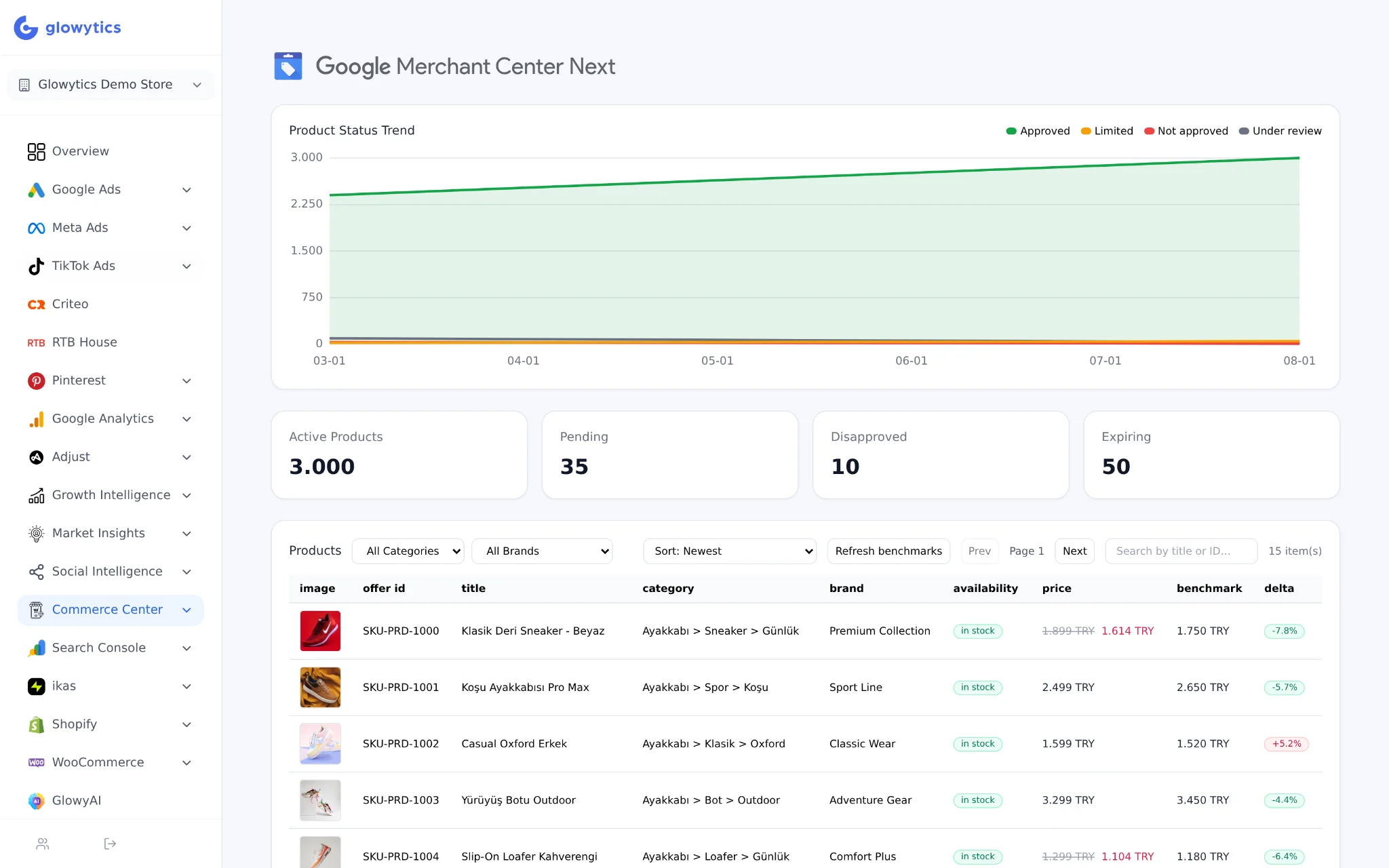The image size is (1389, 868).
Task: Click the Google Analytics bars icon
Action: (36, 419)
